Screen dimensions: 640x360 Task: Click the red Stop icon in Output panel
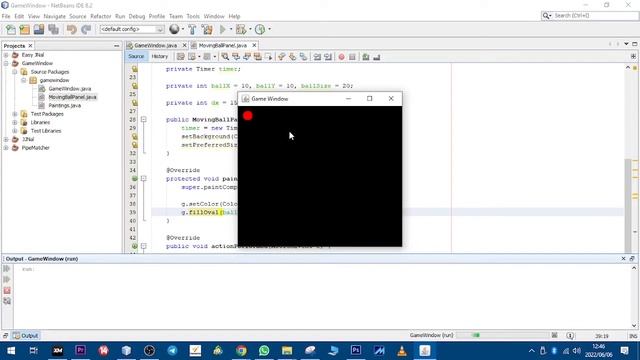pos(7,290)
